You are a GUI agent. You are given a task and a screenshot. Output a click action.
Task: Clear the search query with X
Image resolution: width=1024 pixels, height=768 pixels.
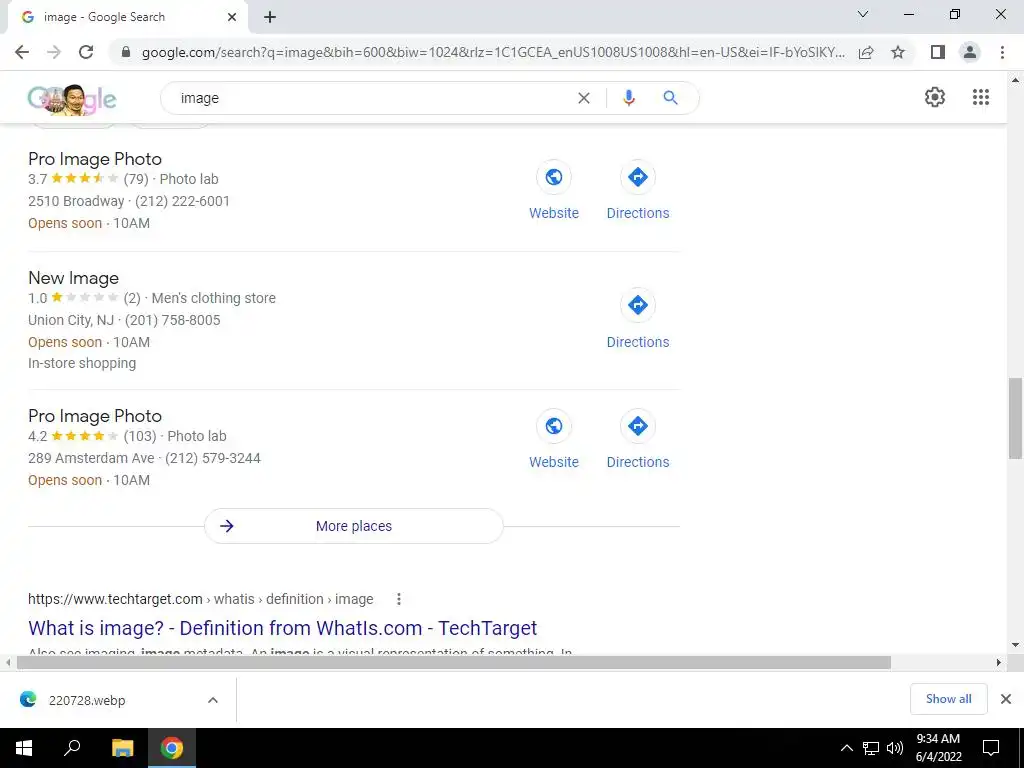(x=584, y=98)
